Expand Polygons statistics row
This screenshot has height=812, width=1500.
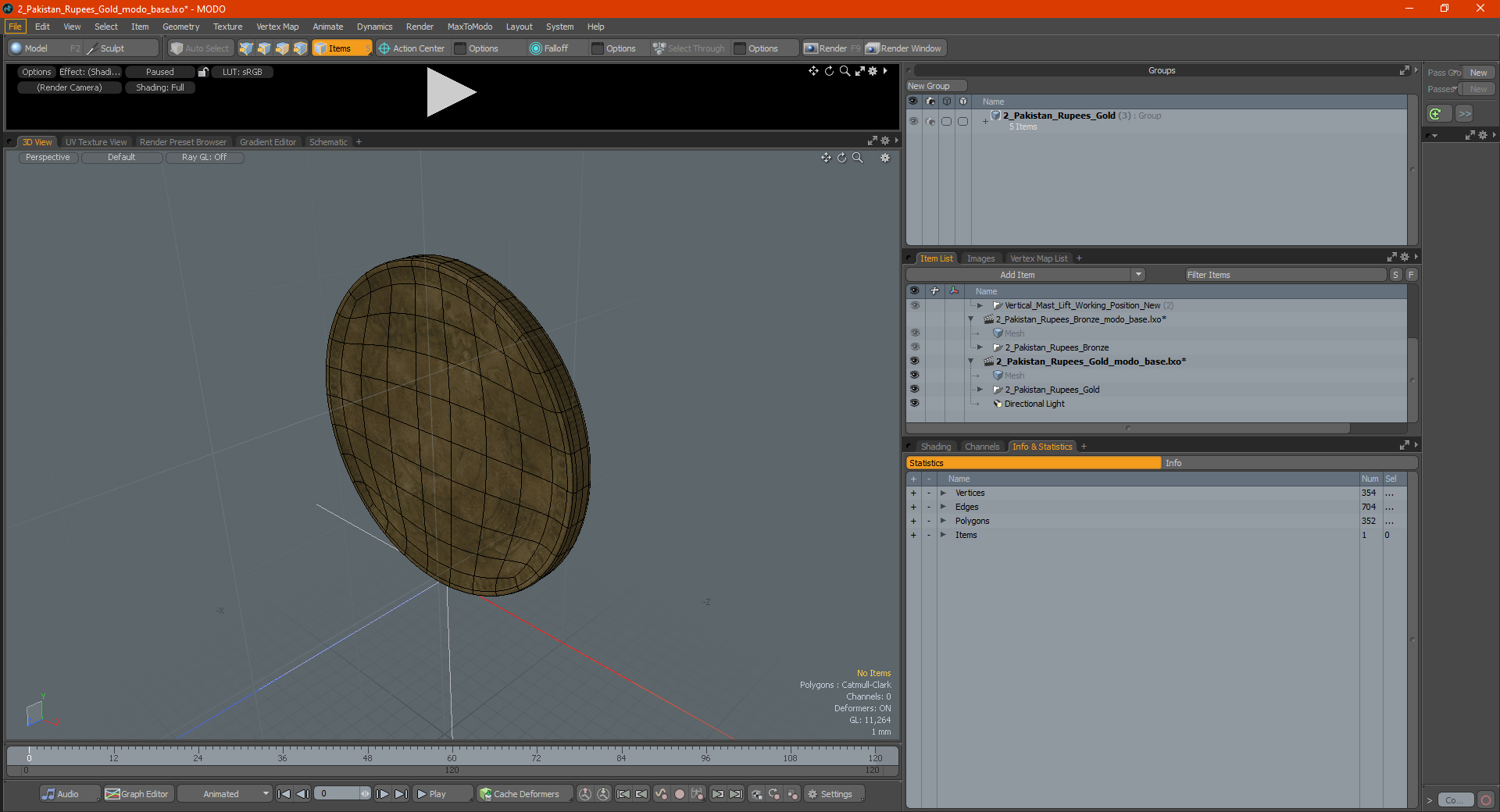tap(943, 521)
